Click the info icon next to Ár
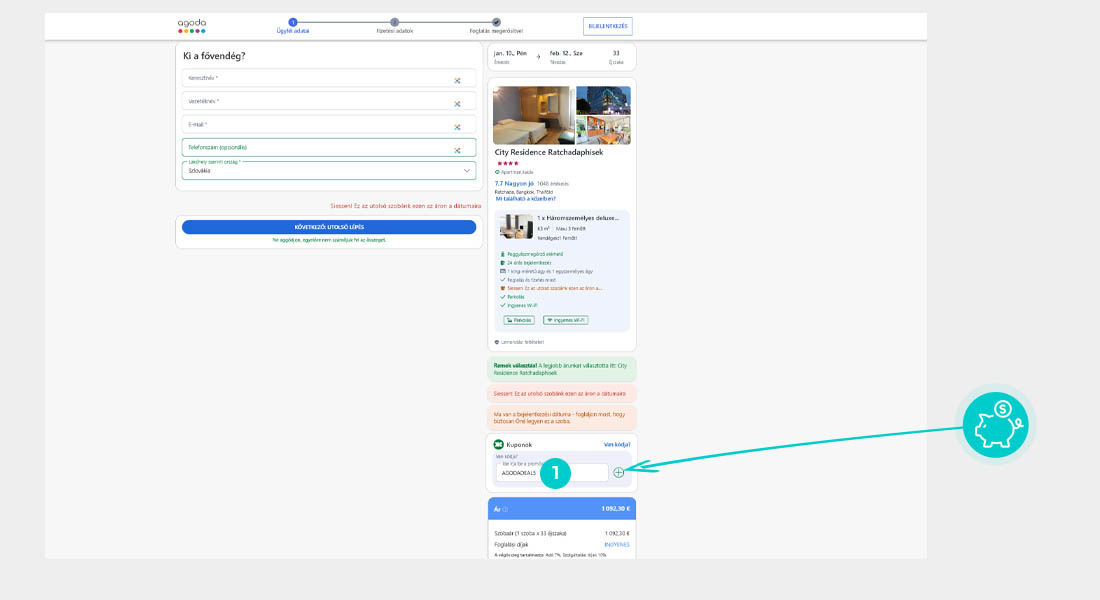1100x600 pixels. (505, 509)
